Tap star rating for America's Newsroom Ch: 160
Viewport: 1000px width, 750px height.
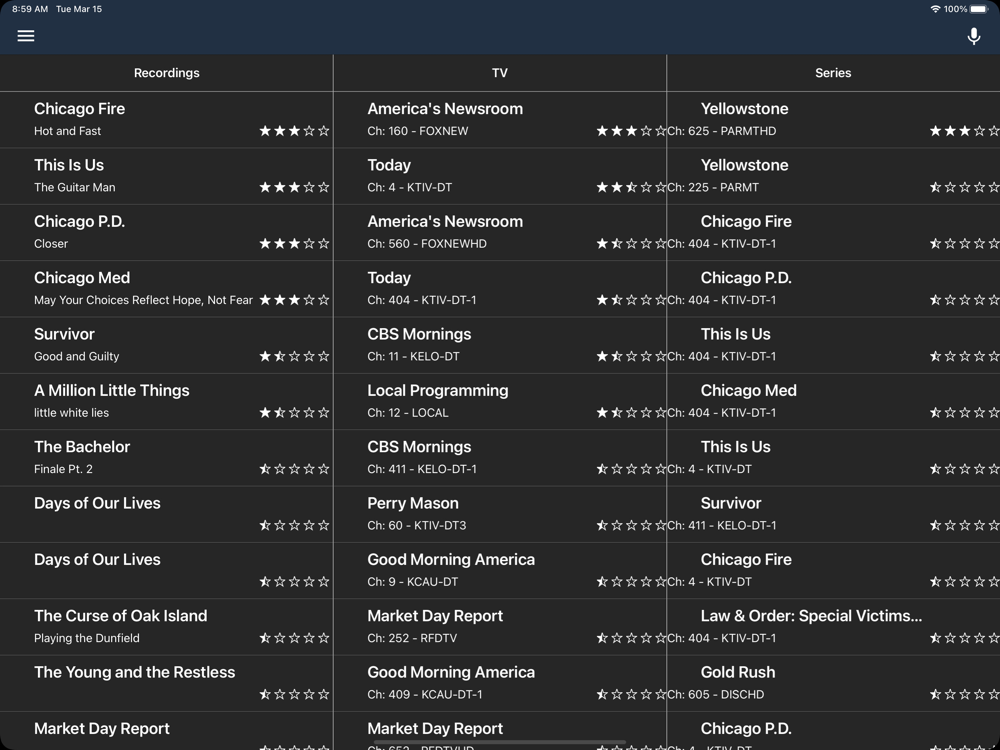coord(631,131)
